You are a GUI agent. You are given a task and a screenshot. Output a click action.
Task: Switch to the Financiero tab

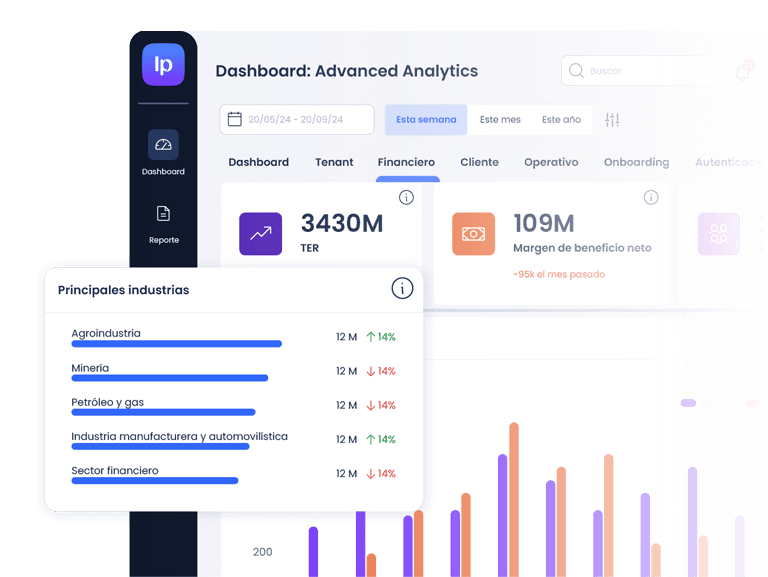(x=406, y=162)
